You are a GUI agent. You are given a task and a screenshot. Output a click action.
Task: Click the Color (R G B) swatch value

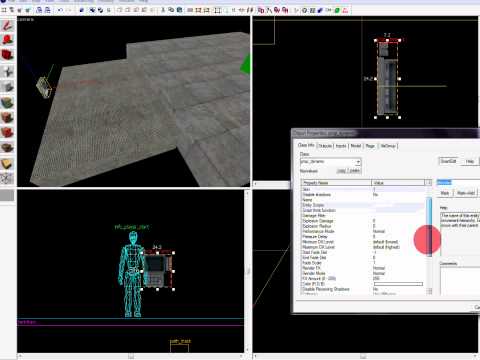point(398,284)
